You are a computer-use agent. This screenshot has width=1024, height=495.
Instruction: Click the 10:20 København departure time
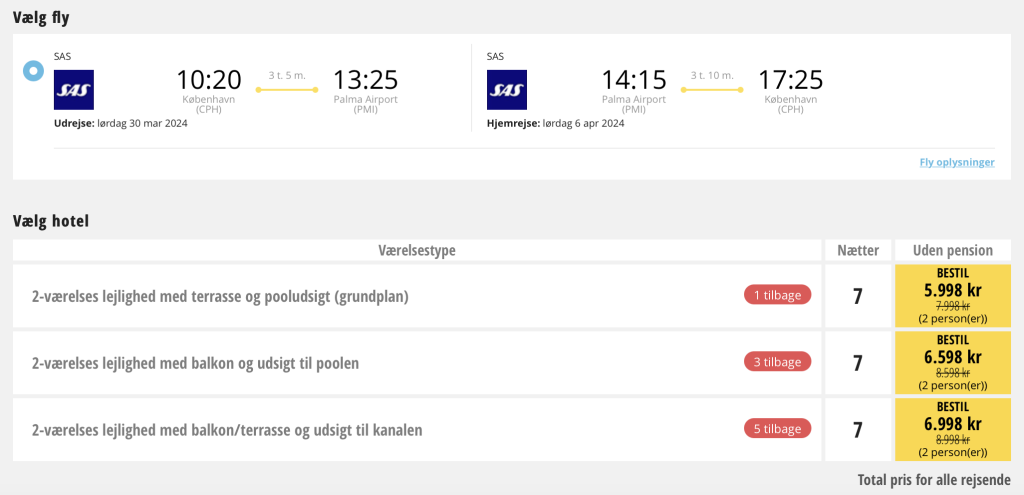click(x=209, y=80)
